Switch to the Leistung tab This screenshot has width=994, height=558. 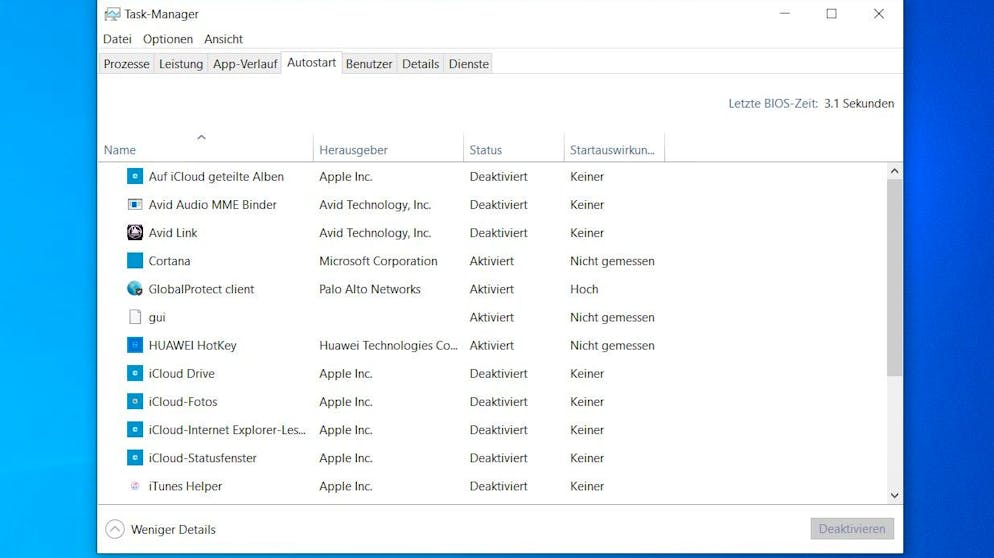[x=181, y=64]
